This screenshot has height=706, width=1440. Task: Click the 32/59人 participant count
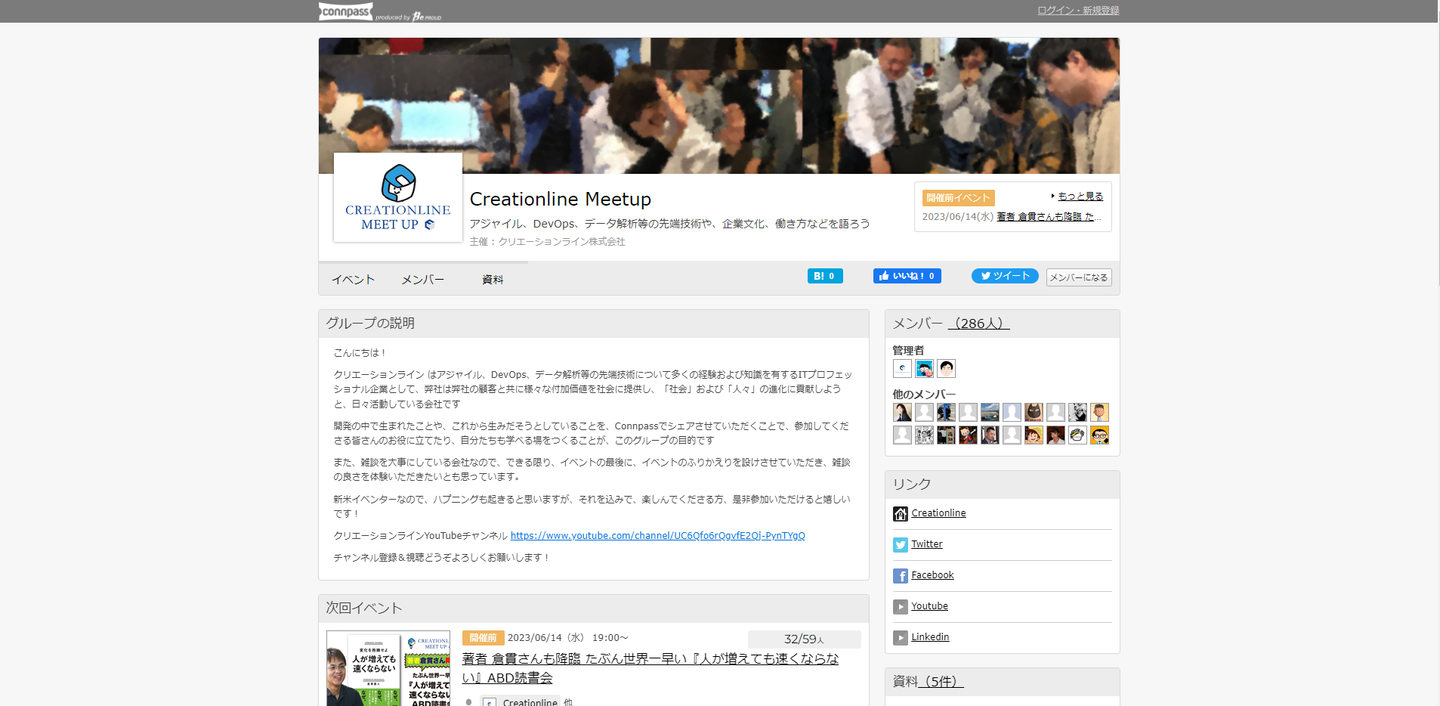click(804, 639)
